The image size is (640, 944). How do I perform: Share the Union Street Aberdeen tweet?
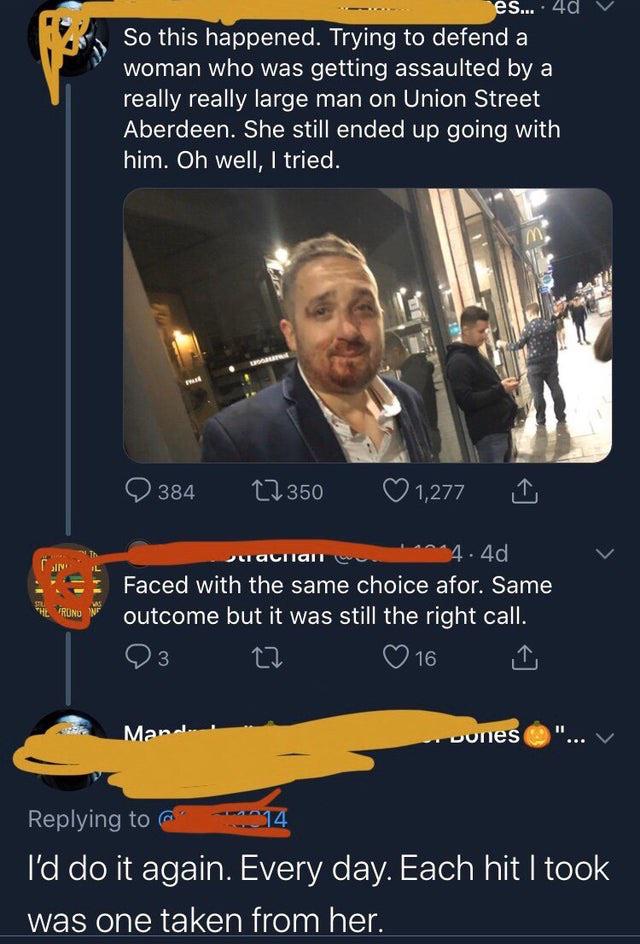pyautogui.click(x=524, y=491)
